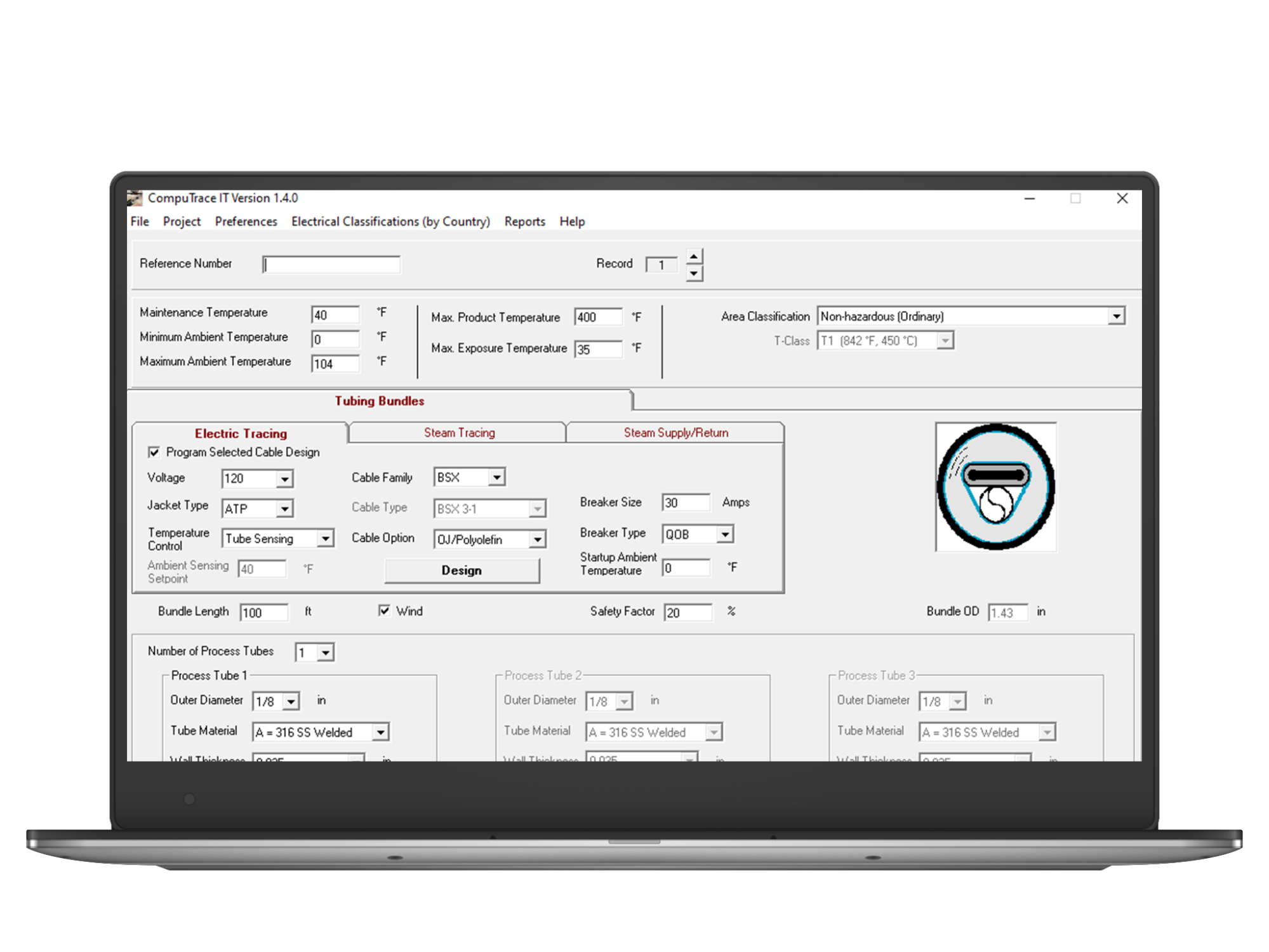Click the 'Process Tube 1' group title
Viewport: 1269px width, 952px height.
[209, 675]
